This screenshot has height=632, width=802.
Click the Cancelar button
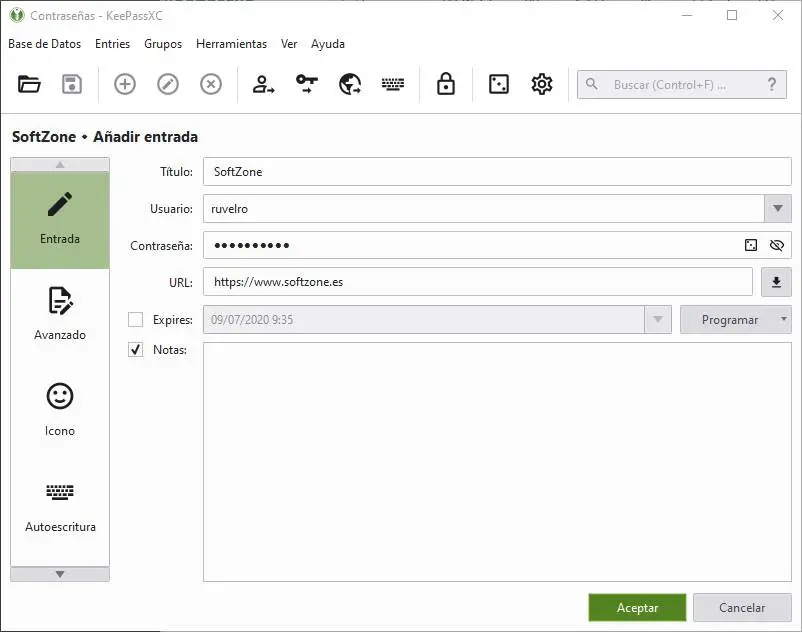click(742, 607)
